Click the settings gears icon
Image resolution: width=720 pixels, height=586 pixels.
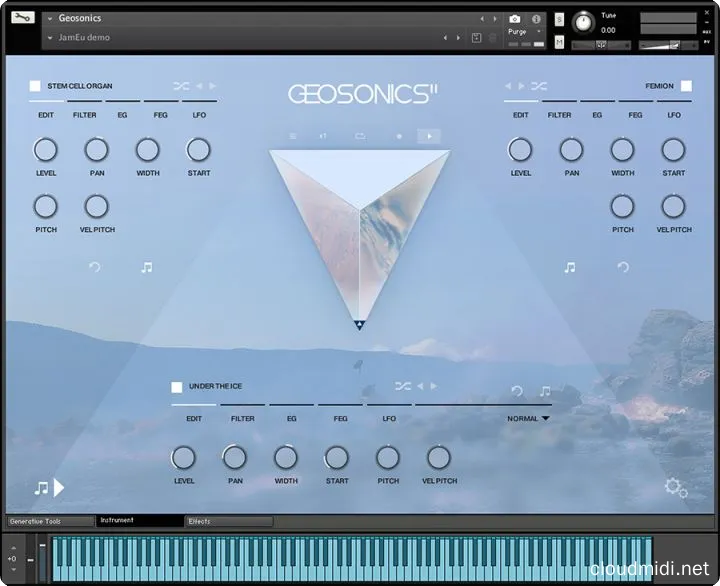[x=676, y=488]
